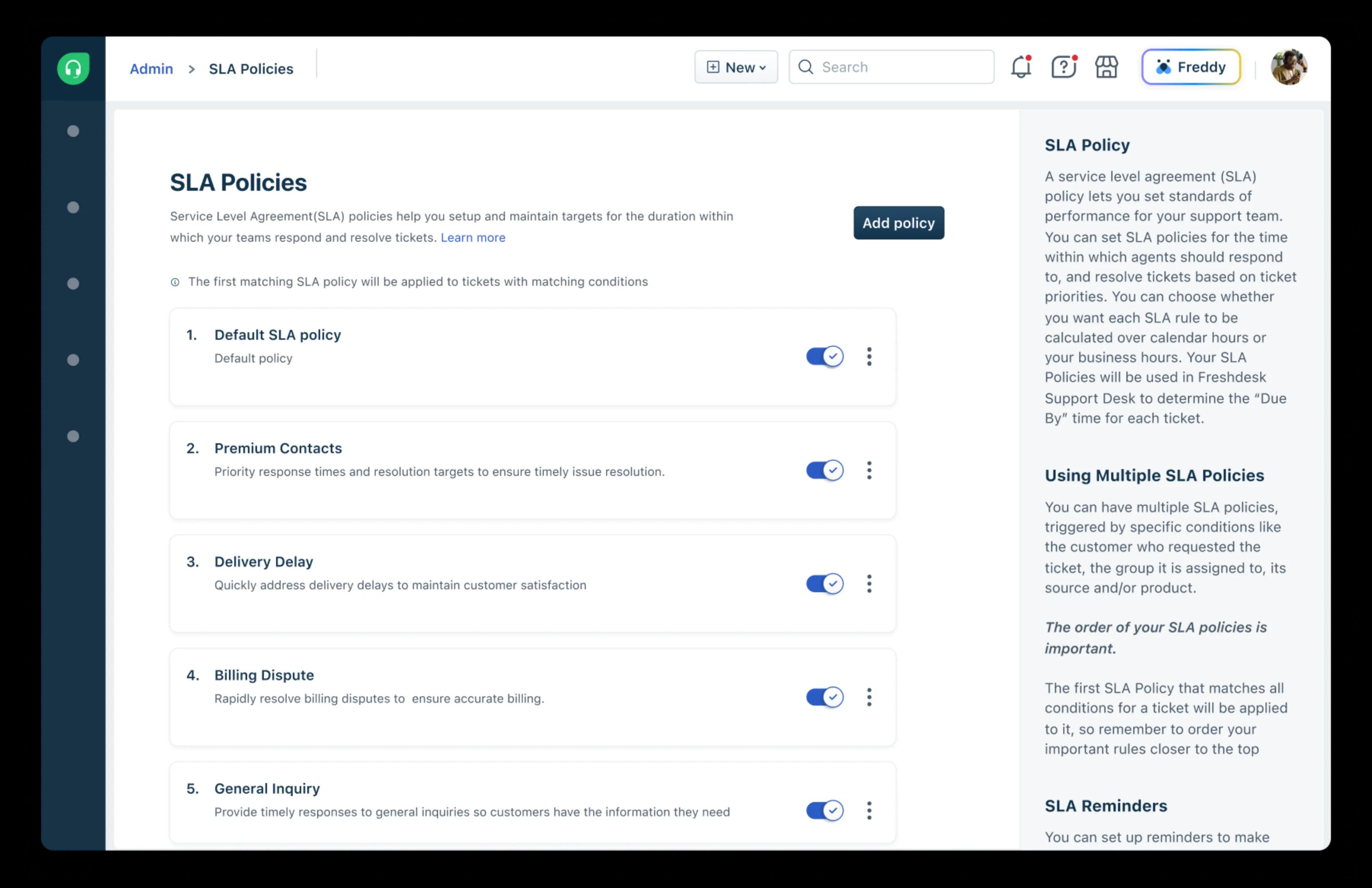Viewport: 1372px width, 888px height.
Task: Open the notifications bell icon
Action: point(1021,67)
